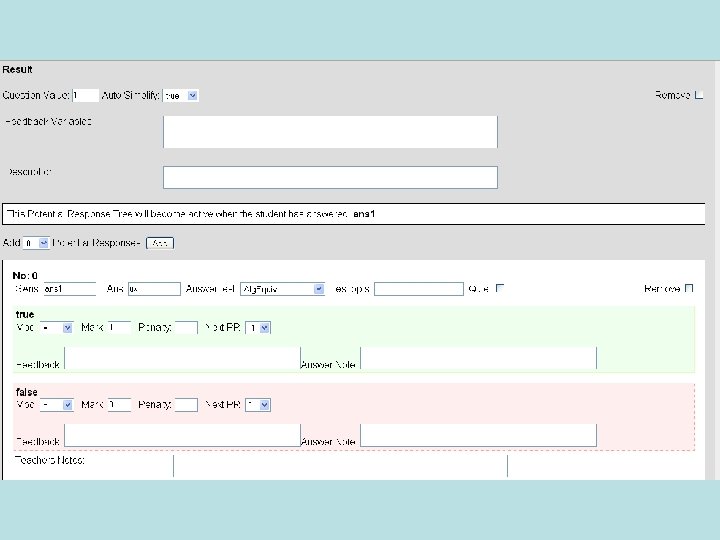This screenshot has width=720, height=540.
Task: Open the Answer test AlgEquiv dropdown
Action: (282, 289)
